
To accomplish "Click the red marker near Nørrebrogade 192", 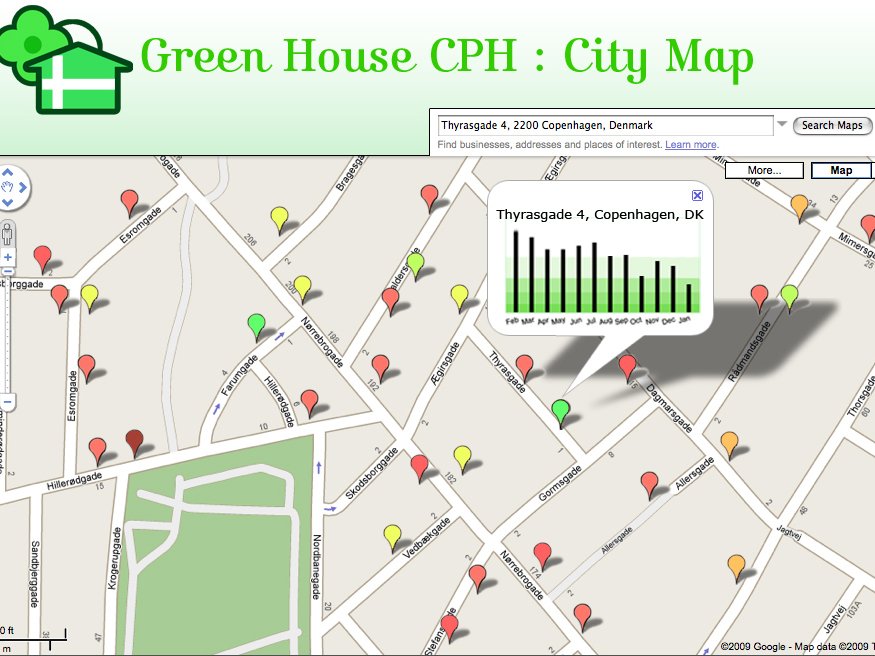I will tap(381, 368).
